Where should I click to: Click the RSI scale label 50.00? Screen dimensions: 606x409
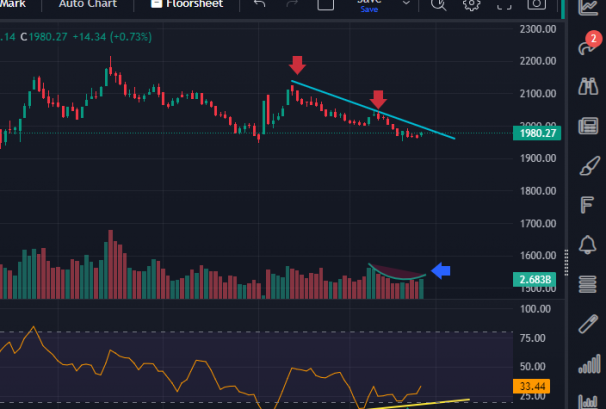(533, 366)
